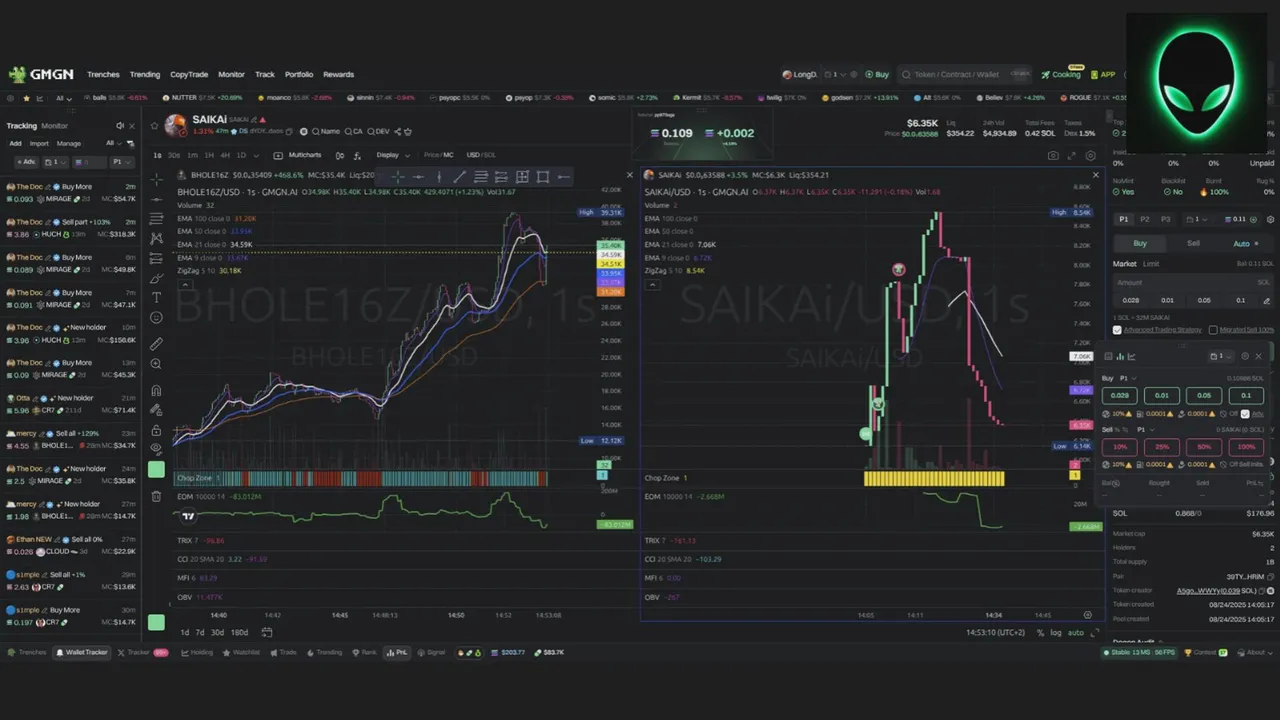
Task: Toggle drawings visibility with the eye icon
Action: [x=156, y=449]
